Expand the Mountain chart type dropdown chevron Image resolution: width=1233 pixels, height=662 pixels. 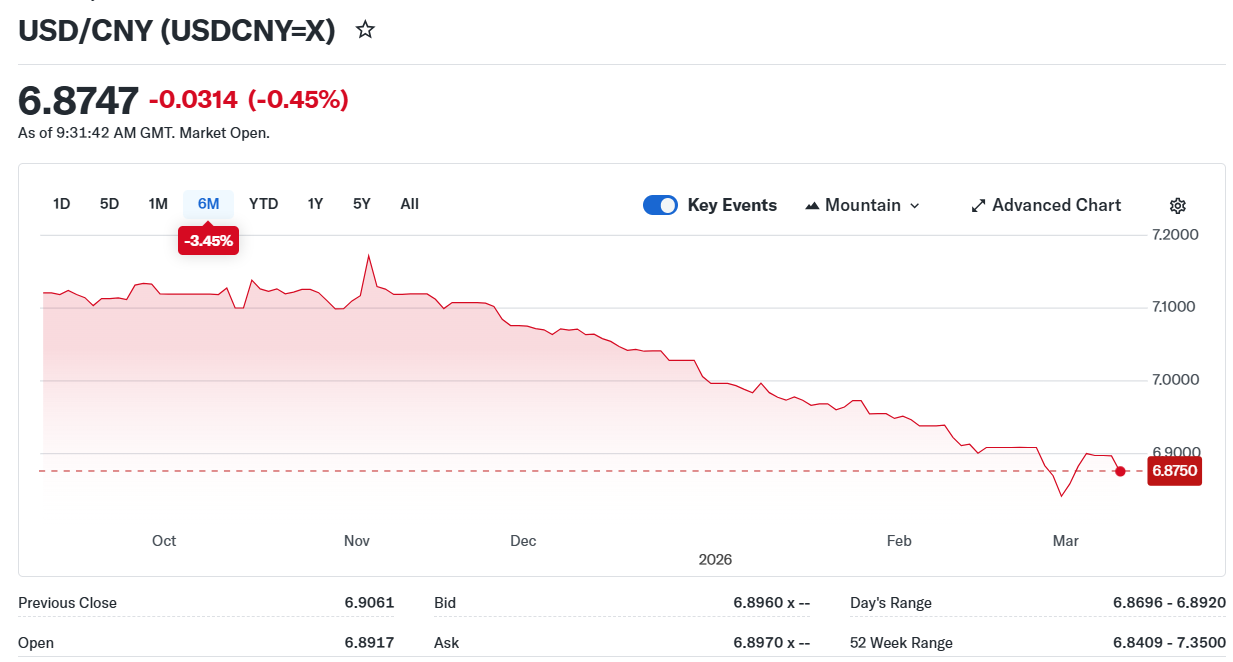pos(914,206)
